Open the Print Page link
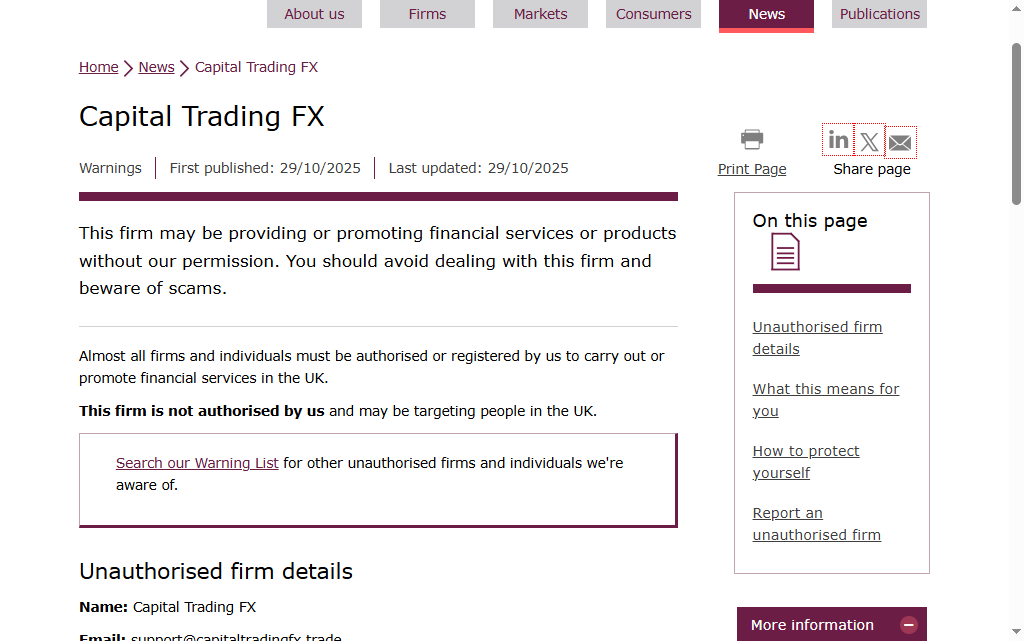Screen dimensions: 1024x641 (x=752, y=169)
